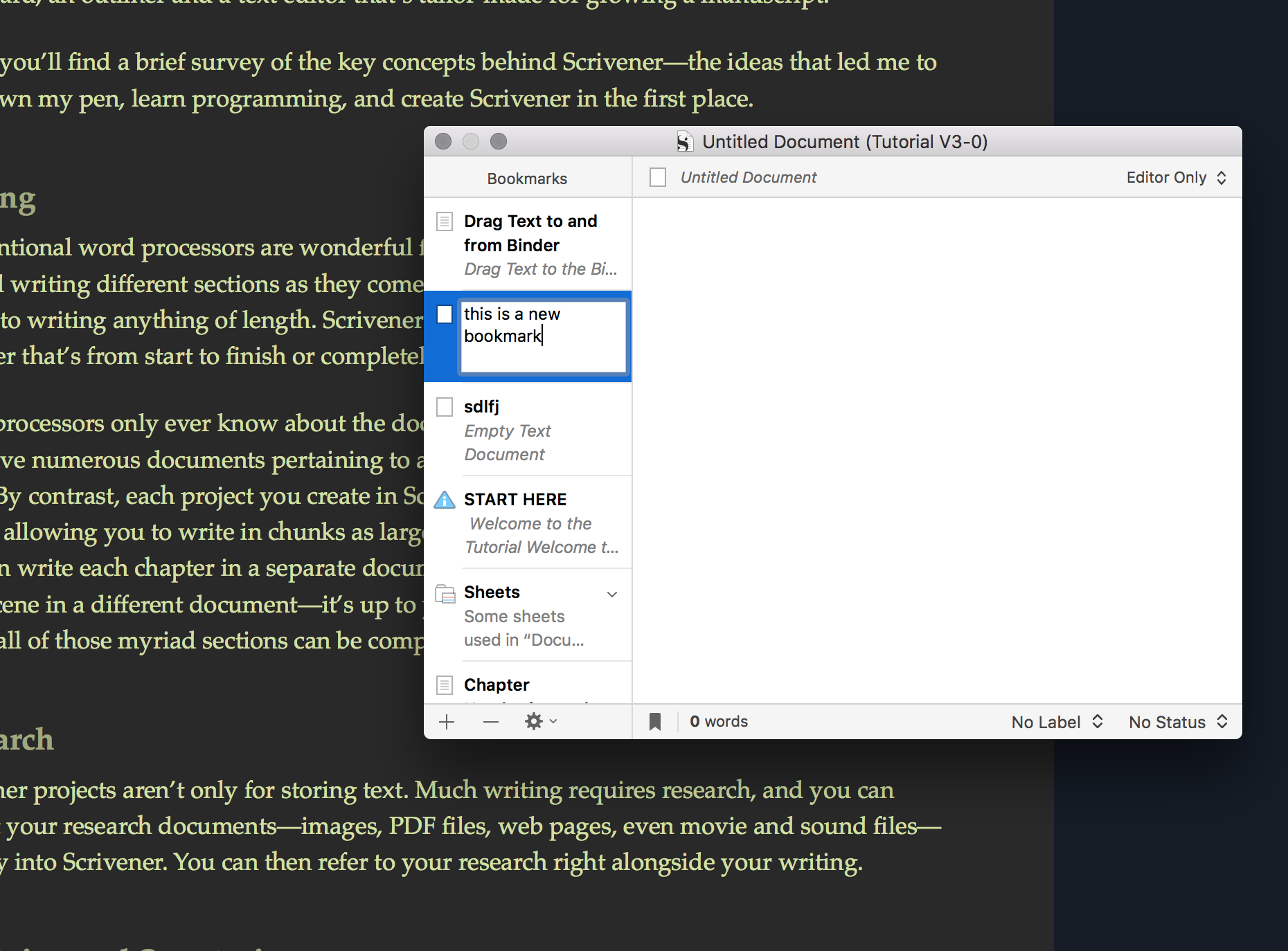Image resolution: width=1288 pixels, height=951 pixels.
Task: Click the plus icon to add a bookmark
Action: (x=447, y=722)
